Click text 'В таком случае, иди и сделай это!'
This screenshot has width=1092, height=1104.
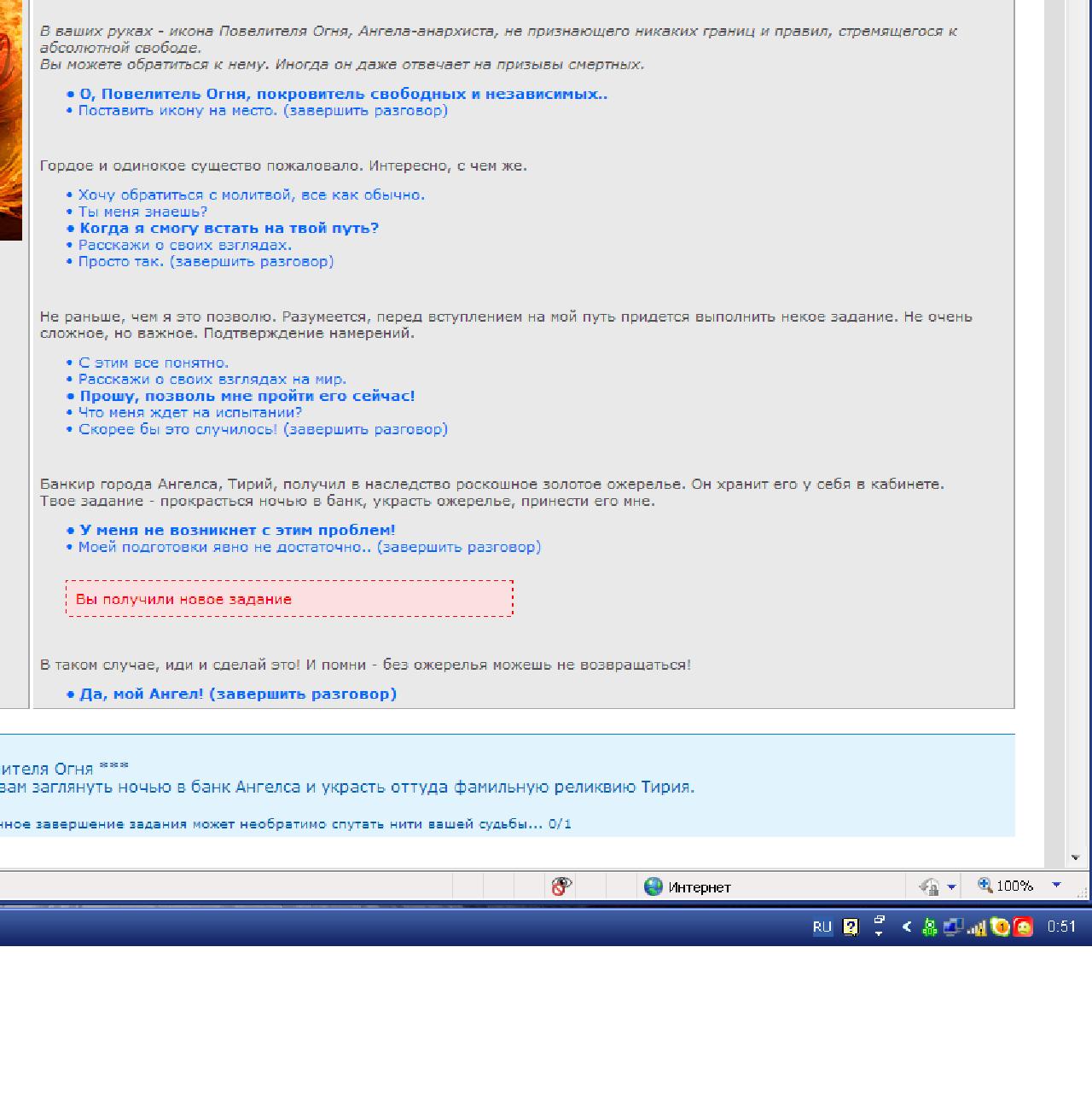(x=170, y=665)
